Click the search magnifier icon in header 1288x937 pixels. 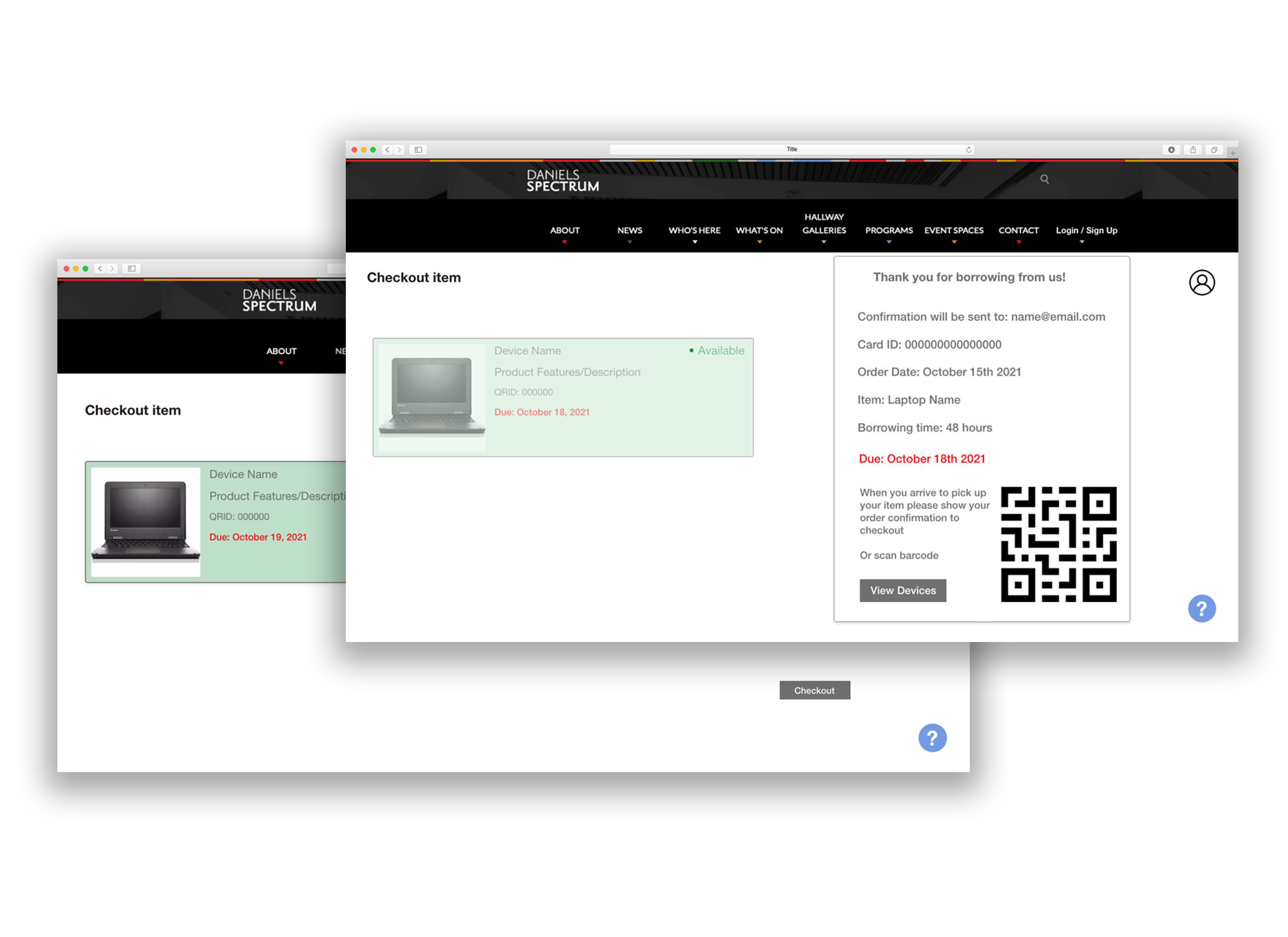(1044, 179)
